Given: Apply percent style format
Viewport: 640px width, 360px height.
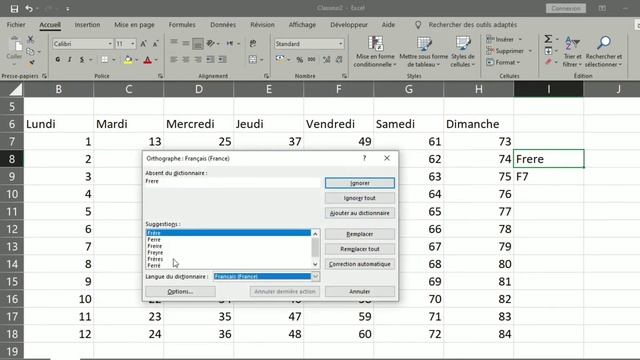Looking at the screenshot, I should click(x=300, y=60).
